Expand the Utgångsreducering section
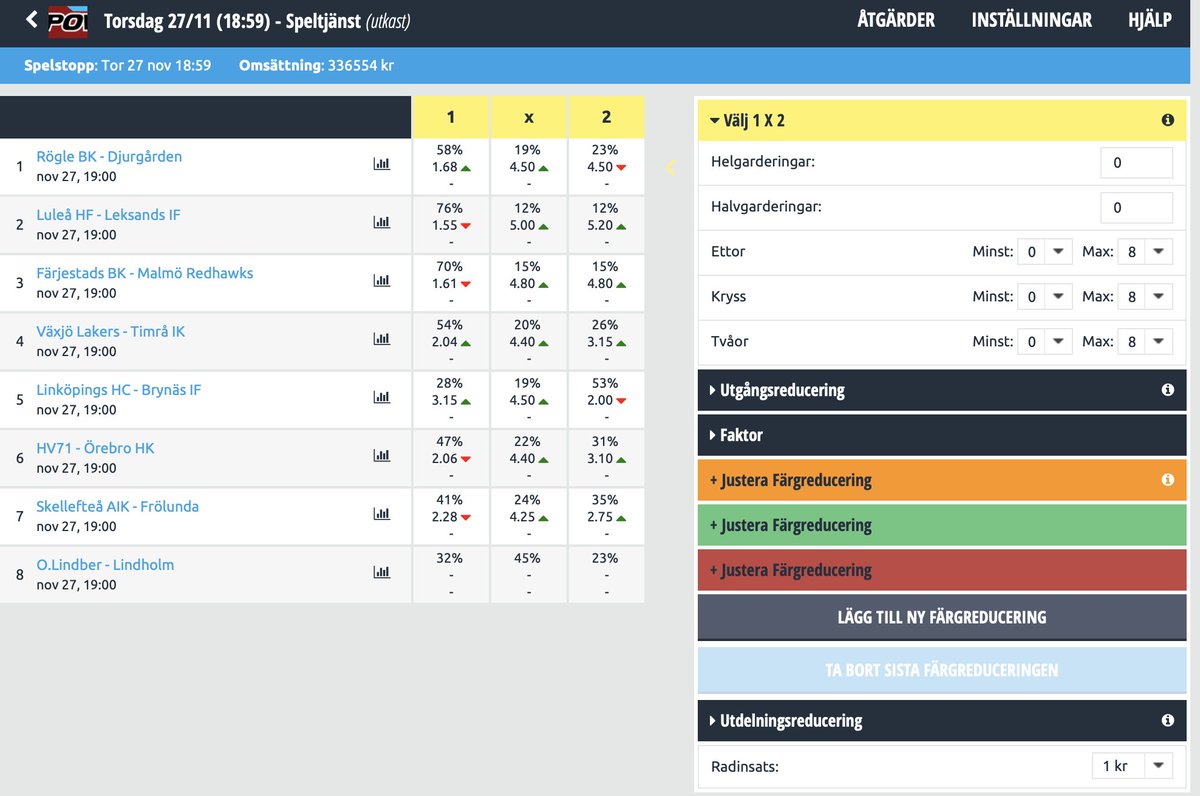The height and width of the screenshot is (796, 1200). (x=942, y=390)
